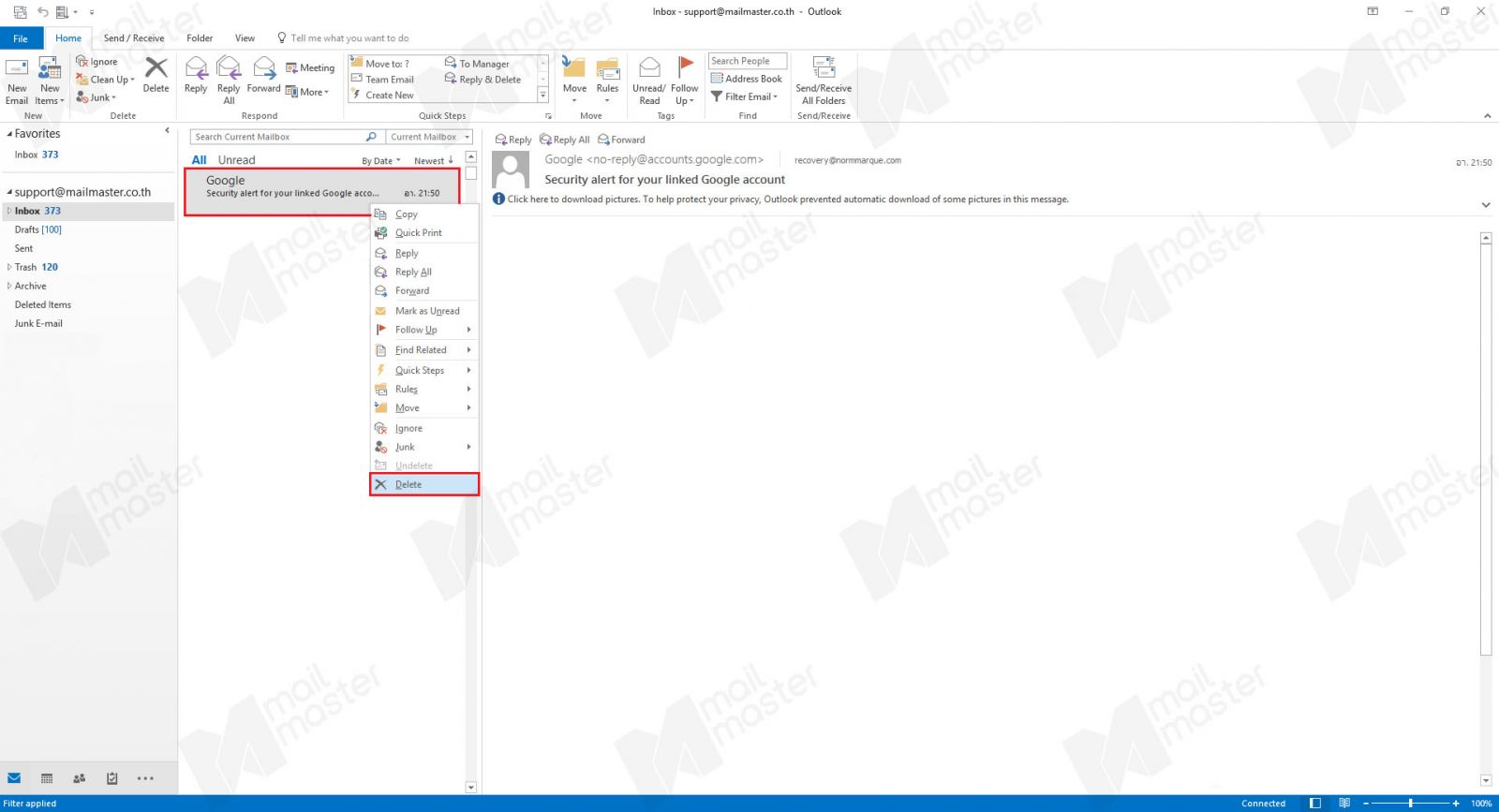Image resolution: width=1499 pixels, height=812 pixels.
Task: Open Tasks view from navigation bar
Action: (112, 778)
